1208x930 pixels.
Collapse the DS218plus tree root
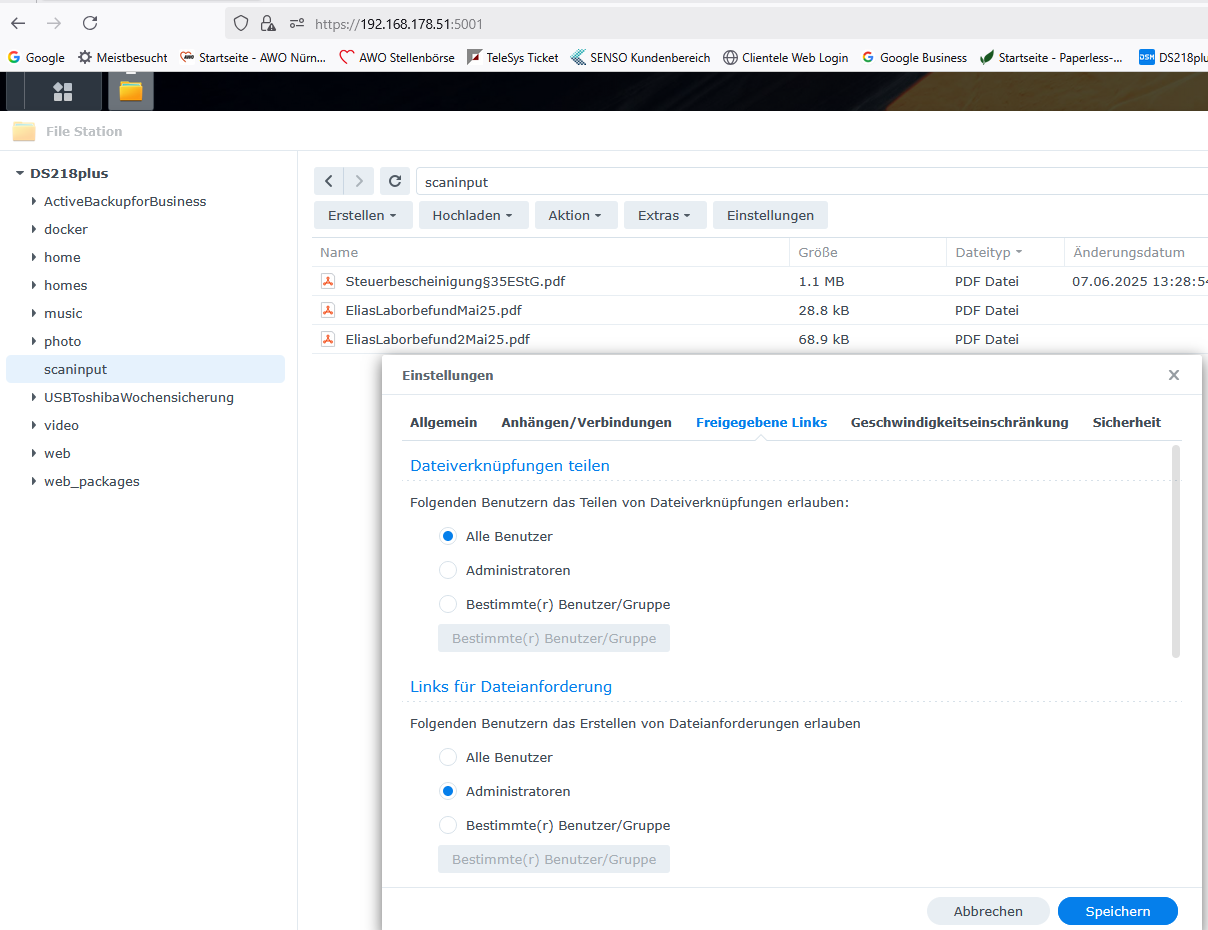pyautogui.click(x=19, y=173)
